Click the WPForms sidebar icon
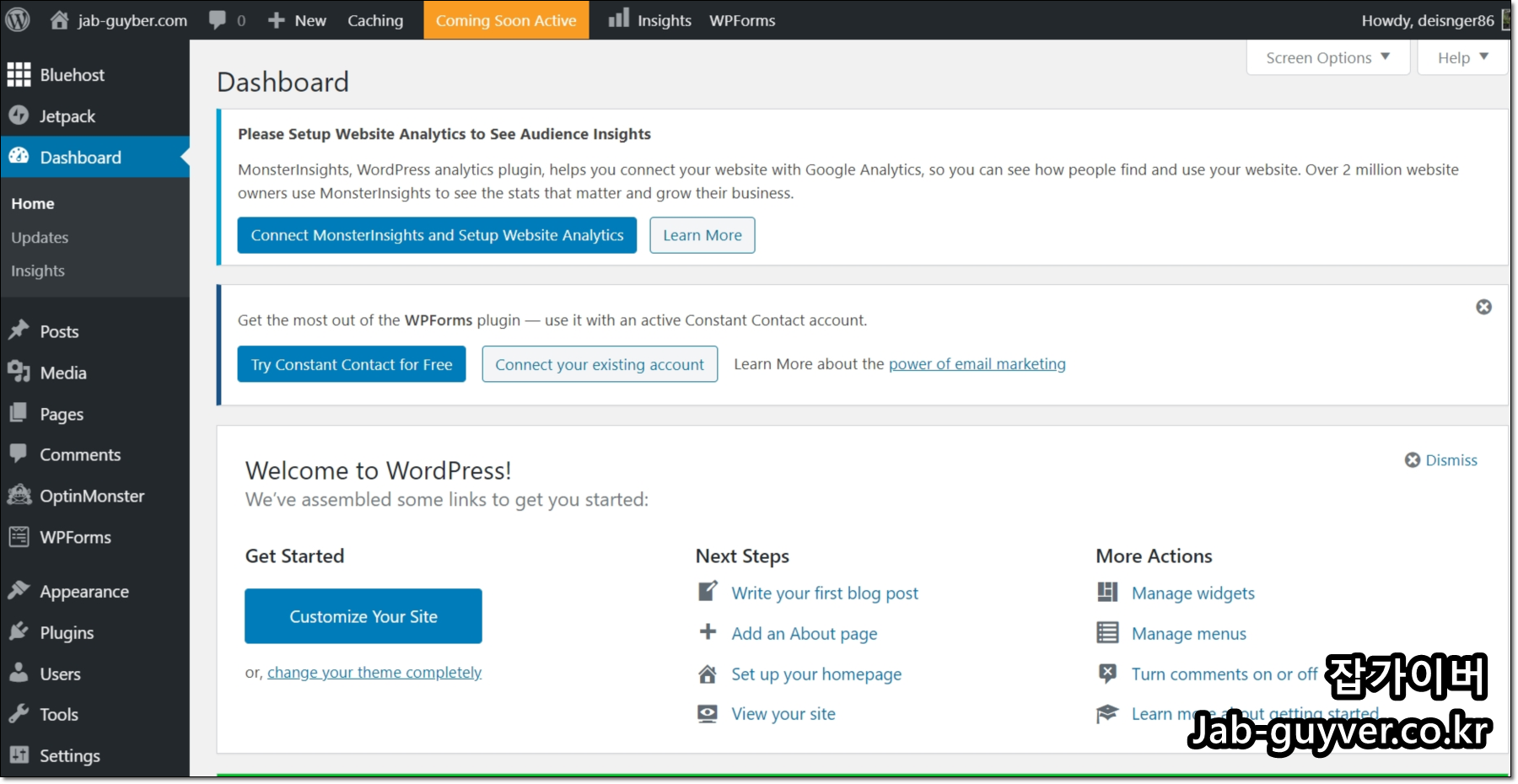This screenshot has height=784, width=1518. 19,536
